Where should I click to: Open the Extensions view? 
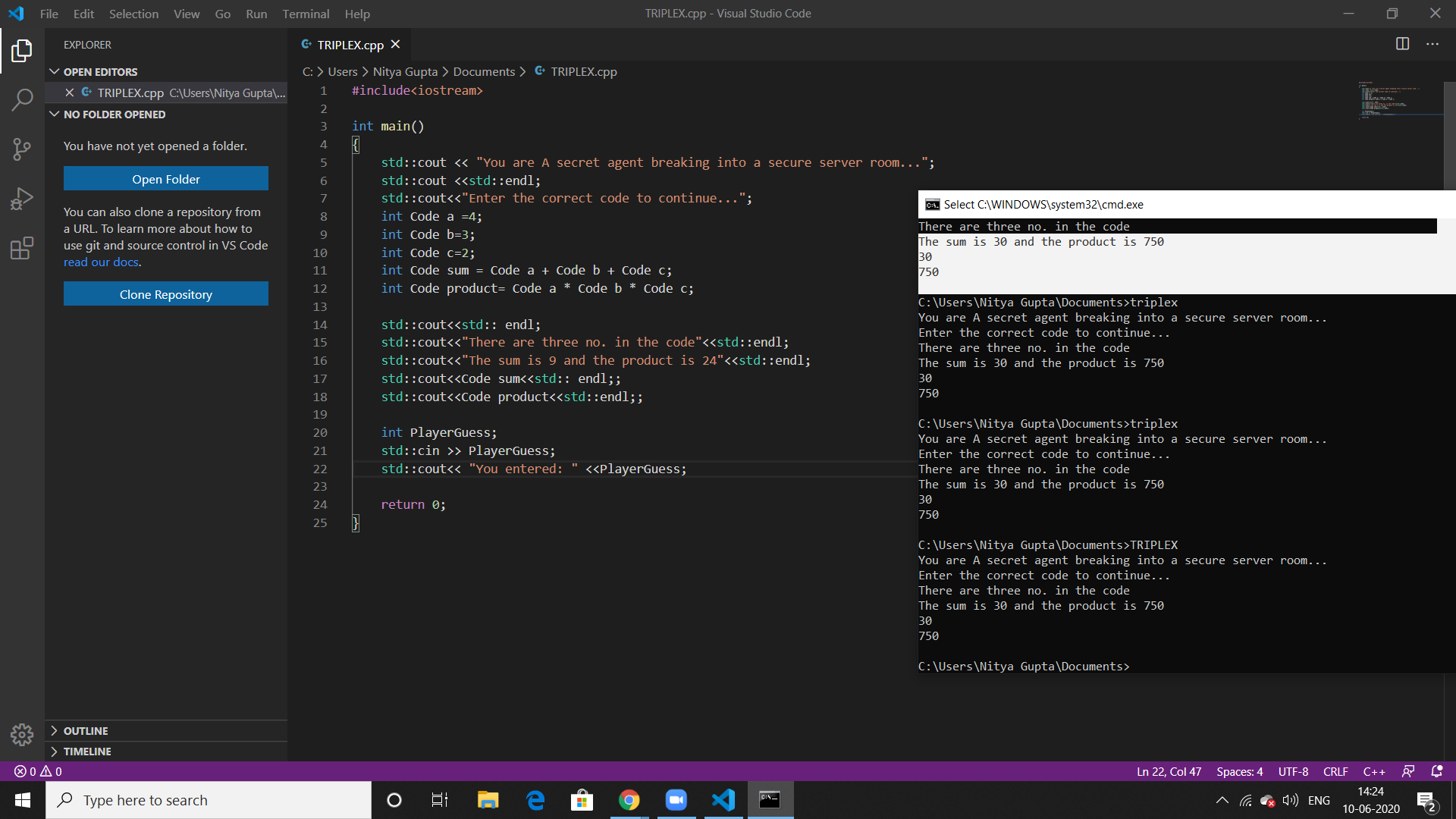pyautogui.click(x=22, y=248)
